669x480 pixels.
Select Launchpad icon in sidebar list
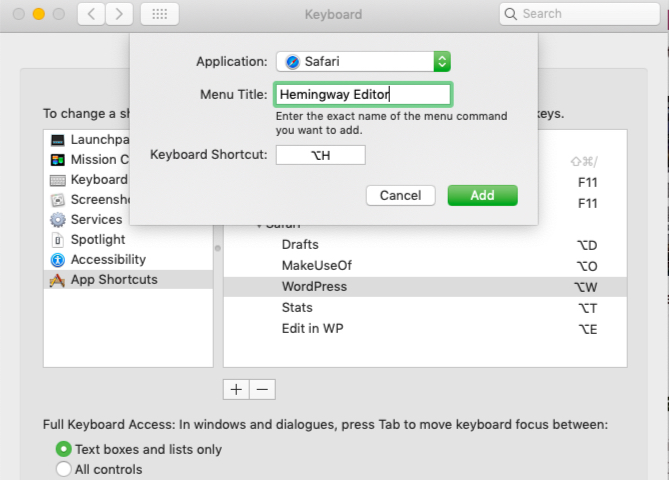tap(58, 140)
